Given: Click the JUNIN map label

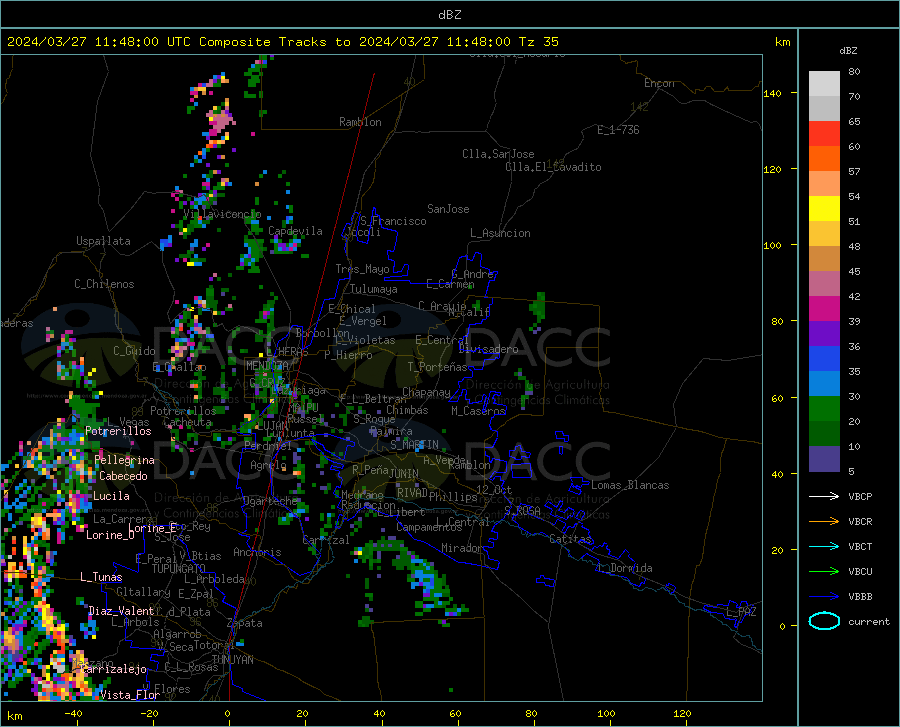Looking at the screenshot, I should pyautogui.click(x=404, y=474).
